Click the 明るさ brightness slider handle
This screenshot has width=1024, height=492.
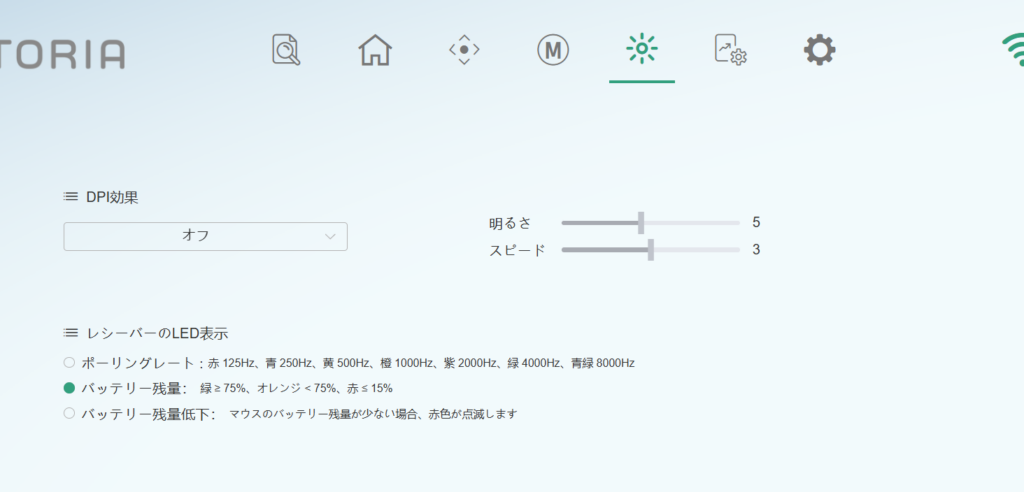coord(641,222)
